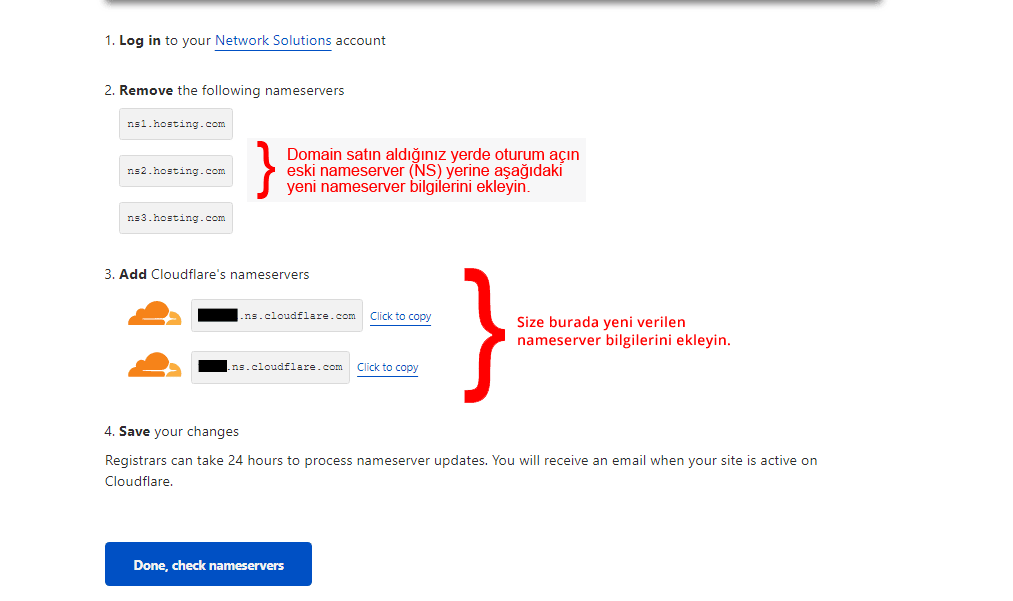Click the red 'Size burada yeni verilen' annotation

pos(622,331)
